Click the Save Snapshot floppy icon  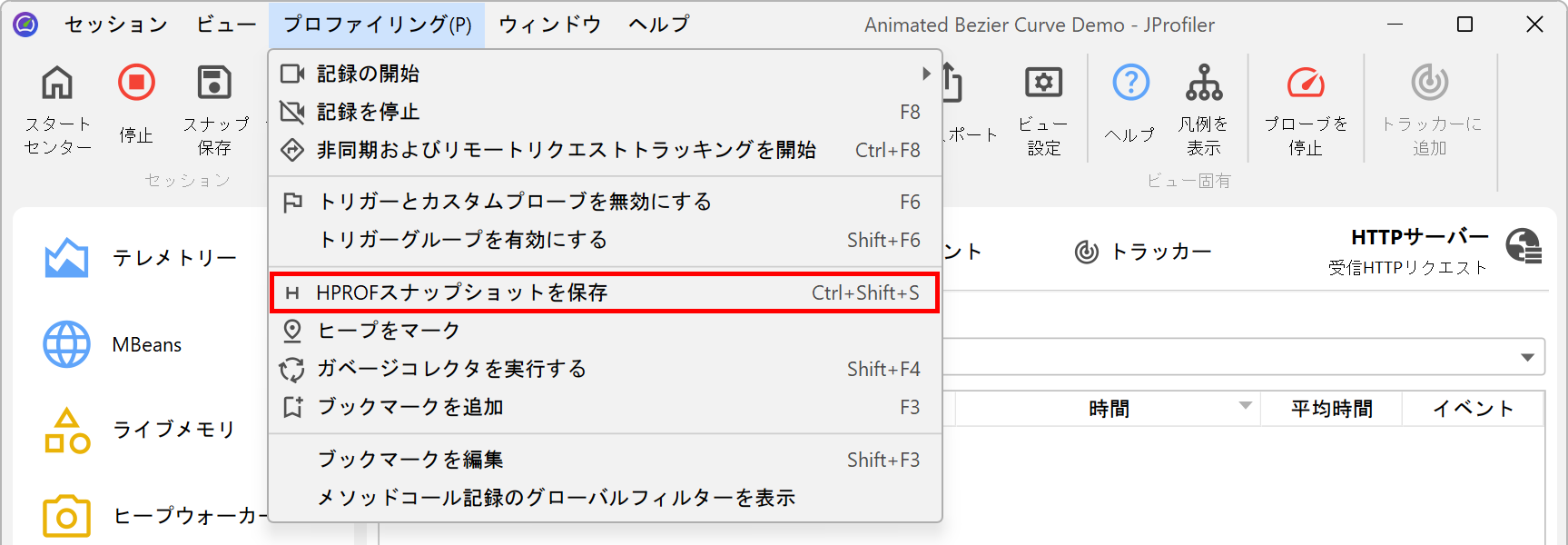point(214,84)
